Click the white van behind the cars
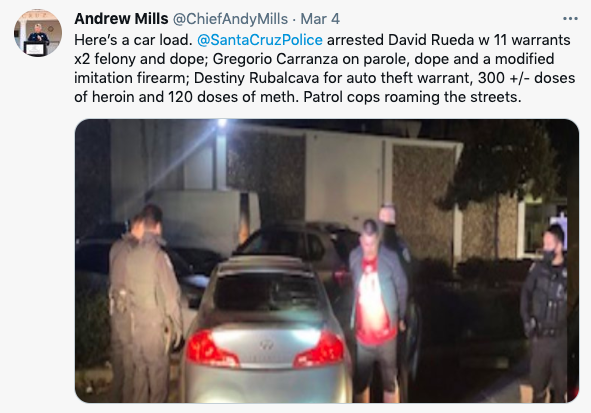Viewport: 591px width, 413px height. point(207,219)
